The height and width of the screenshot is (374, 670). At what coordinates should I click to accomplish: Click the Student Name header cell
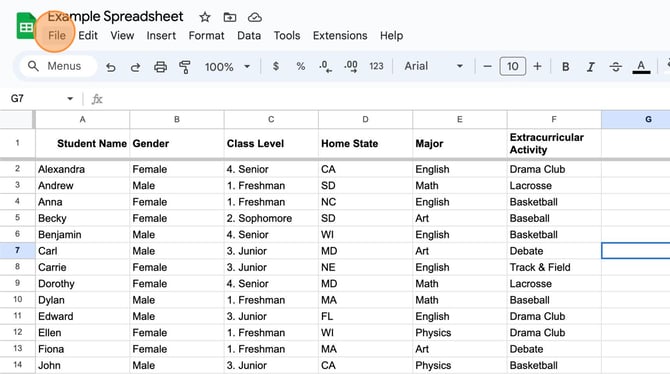[82, 144]
